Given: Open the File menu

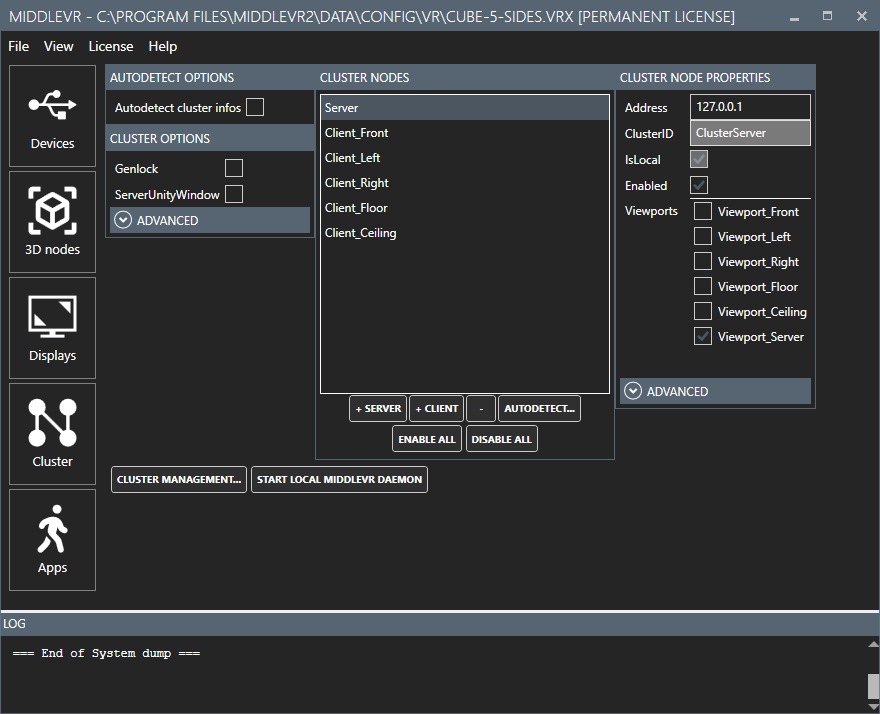Looking at the screenshot, I should 19,47.
